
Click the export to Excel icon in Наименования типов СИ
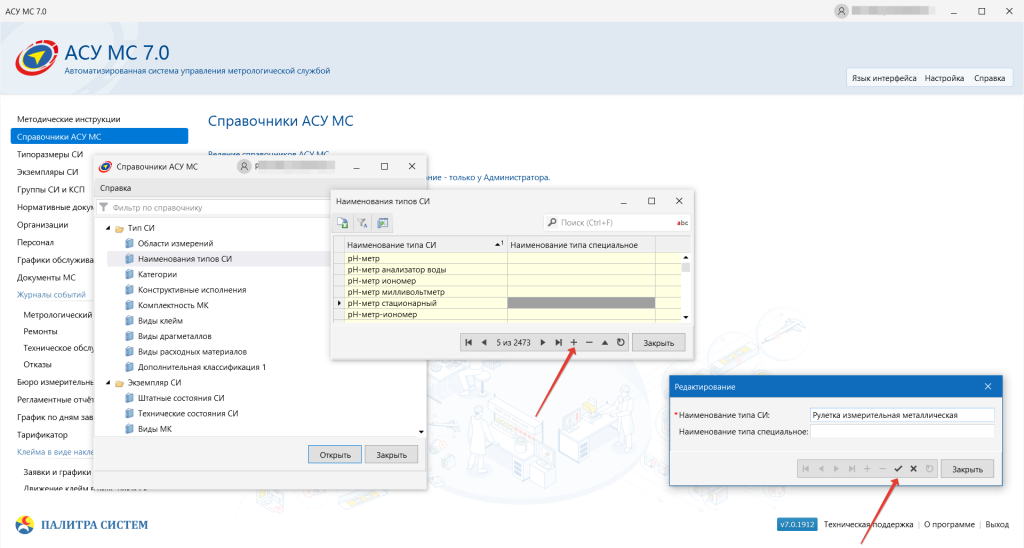[343, 223]
